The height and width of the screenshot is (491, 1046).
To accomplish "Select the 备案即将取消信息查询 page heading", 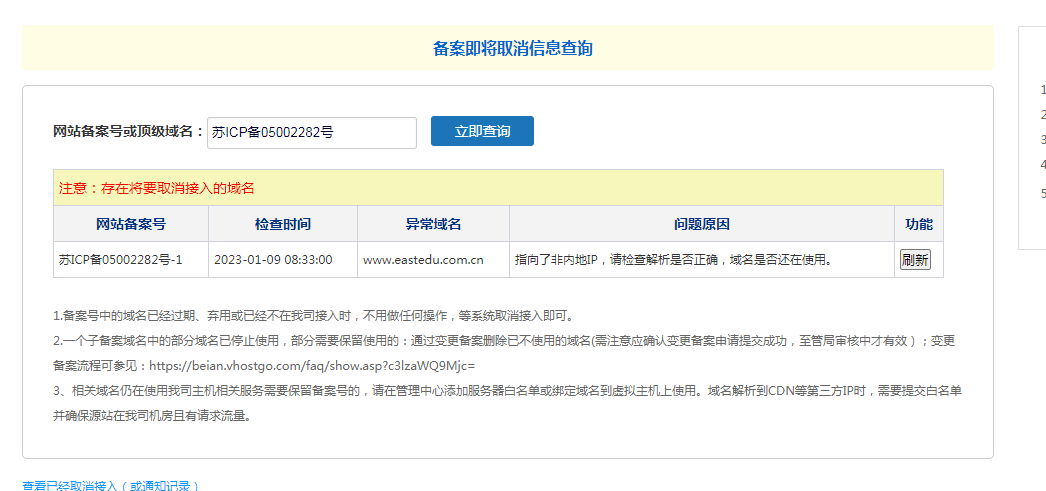I will pos(512,49).
